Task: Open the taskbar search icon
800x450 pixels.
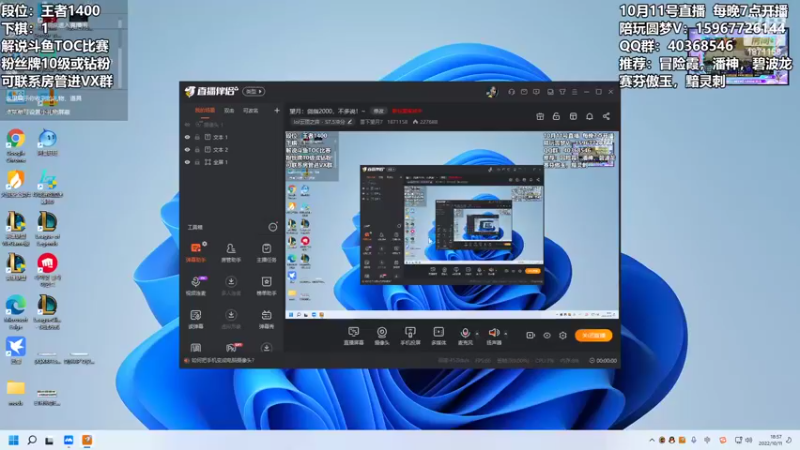Action: tap(32, 440)
